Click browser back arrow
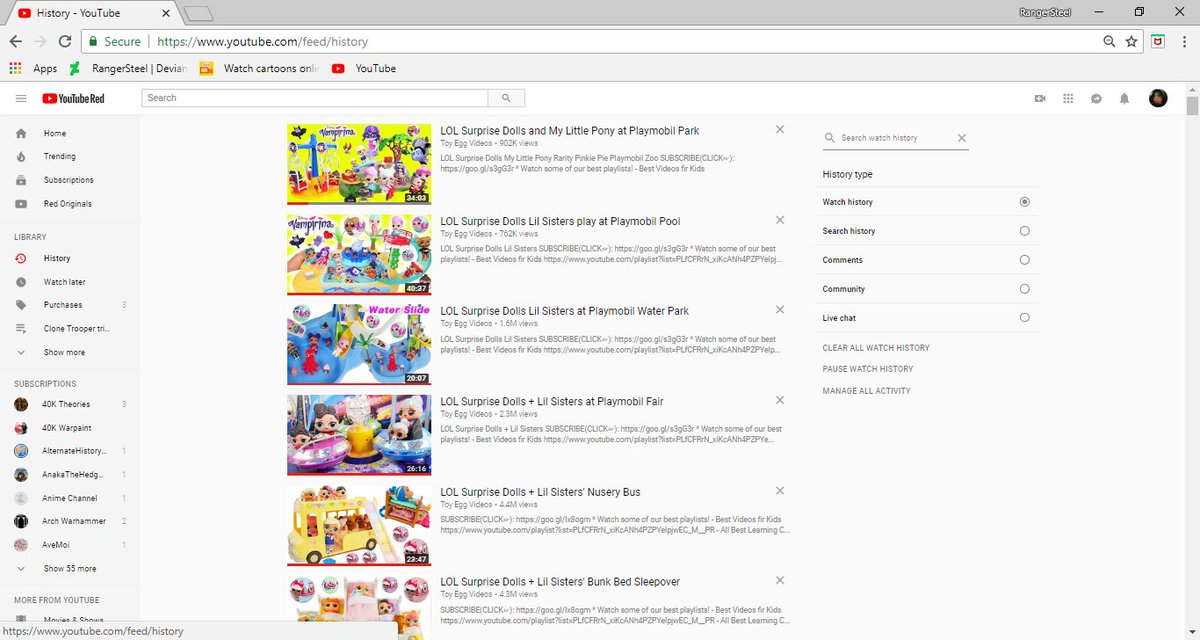Viewport: 1200px width, 640px height. click(16, 42)
